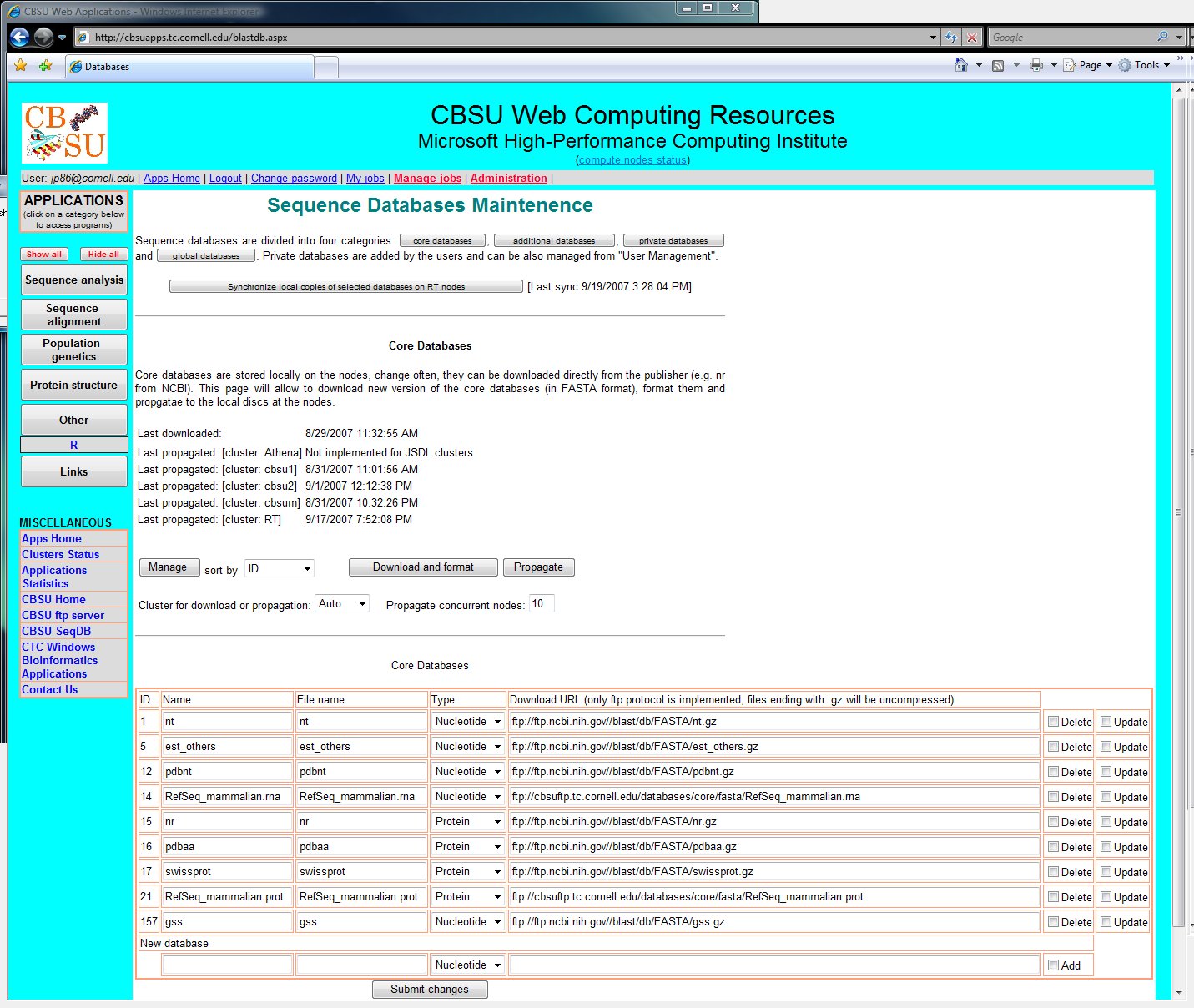The width and height of the screenshot is (1194, 1008).
Task: Click the Add to Favorites icon
Action: pos(45,66)
